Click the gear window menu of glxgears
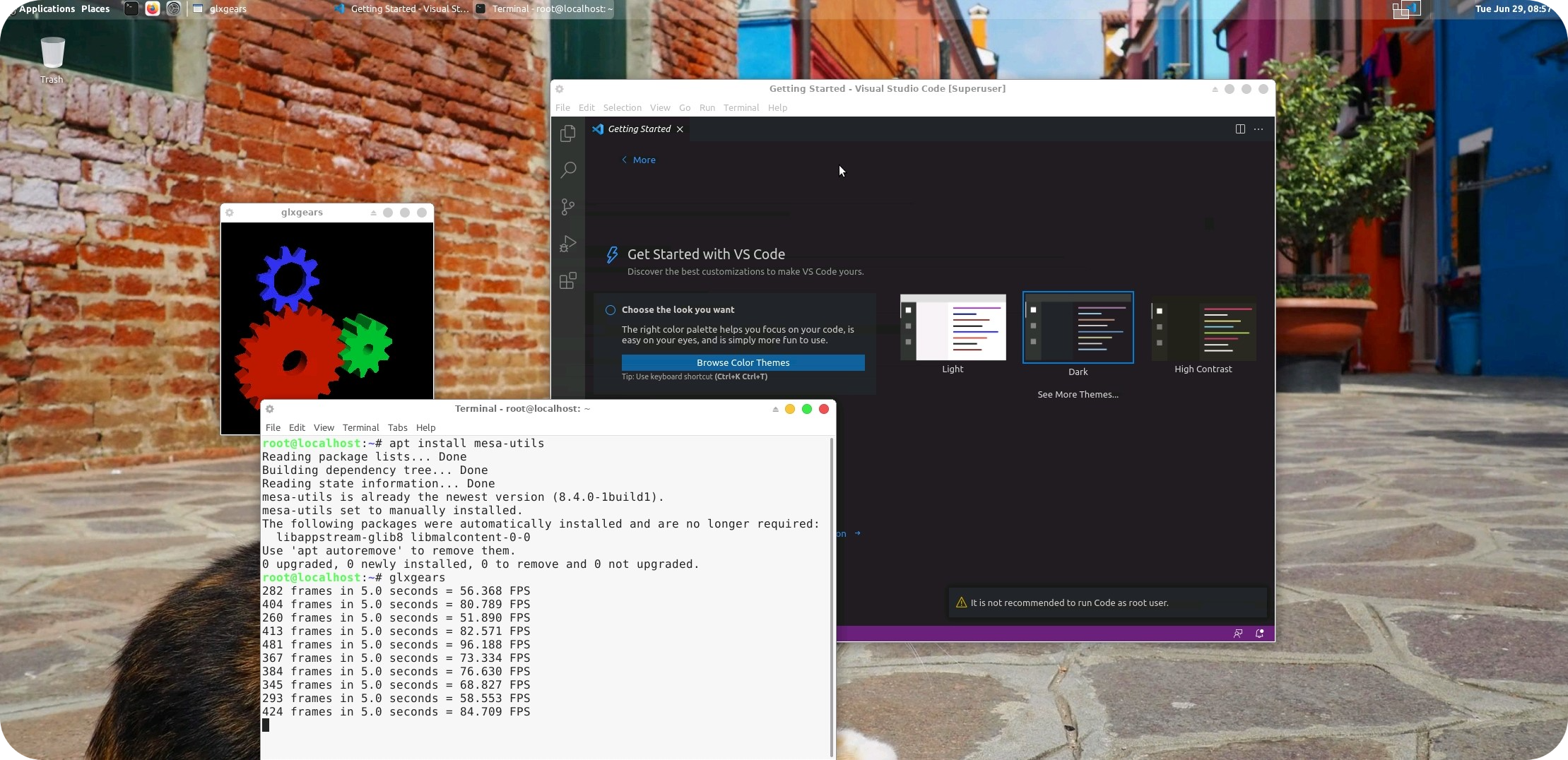 point(230,213)
